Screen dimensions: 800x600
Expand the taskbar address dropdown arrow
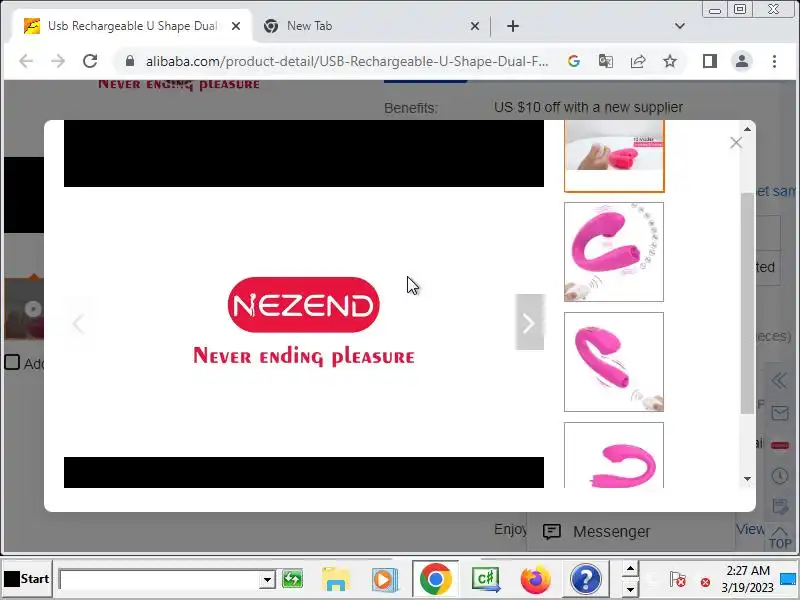[x=267, y=580]
